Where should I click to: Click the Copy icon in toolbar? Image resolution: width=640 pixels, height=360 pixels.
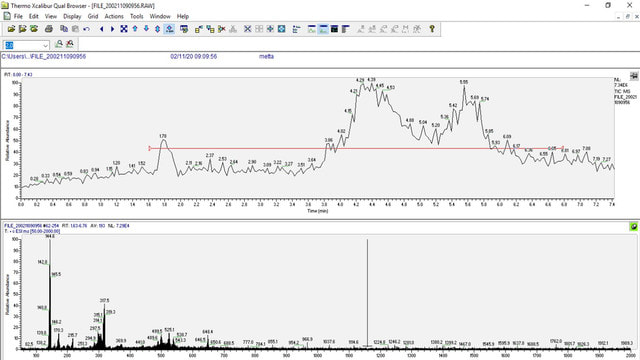pos(64,29)
